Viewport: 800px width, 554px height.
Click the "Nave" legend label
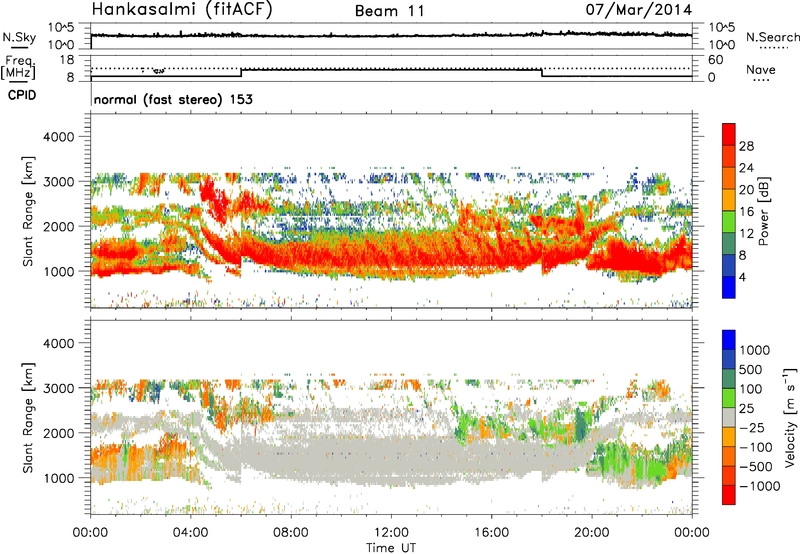tap(761, 69)
